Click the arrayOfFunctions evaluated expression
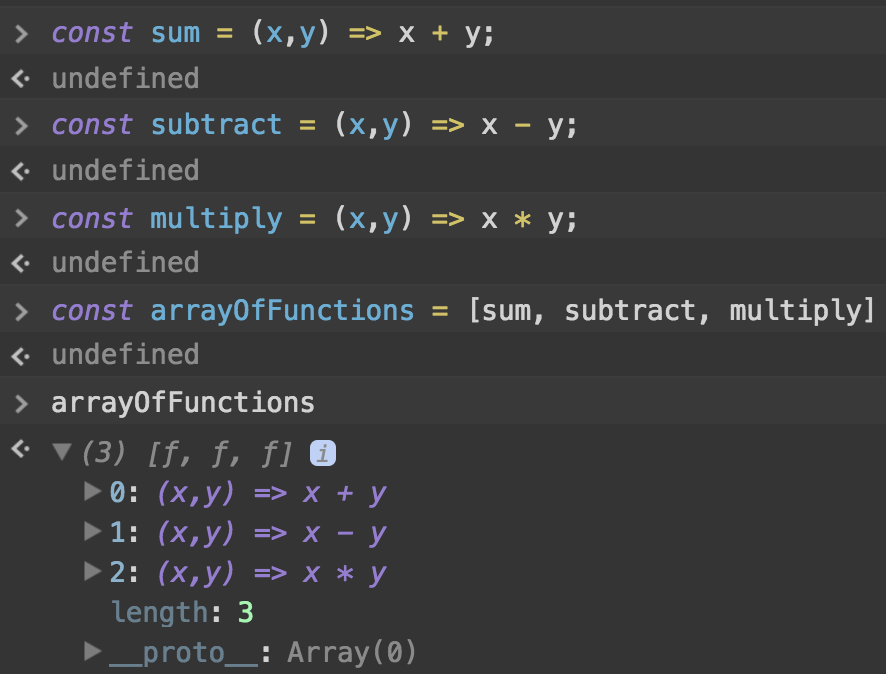886x674 pixels. 183,402
